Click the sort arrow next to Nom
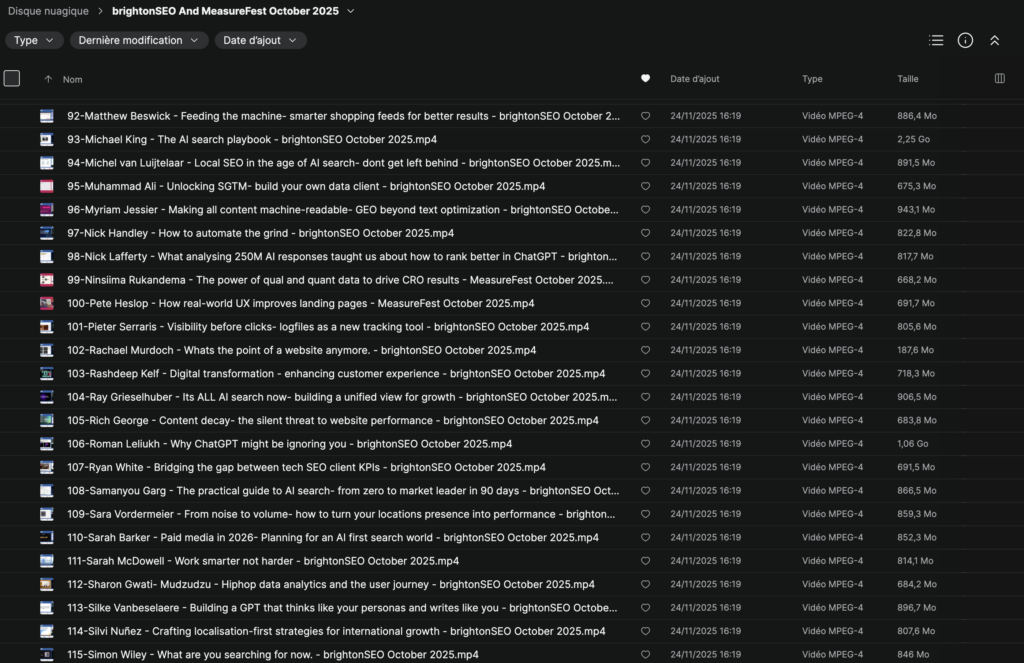 (48, 79)
